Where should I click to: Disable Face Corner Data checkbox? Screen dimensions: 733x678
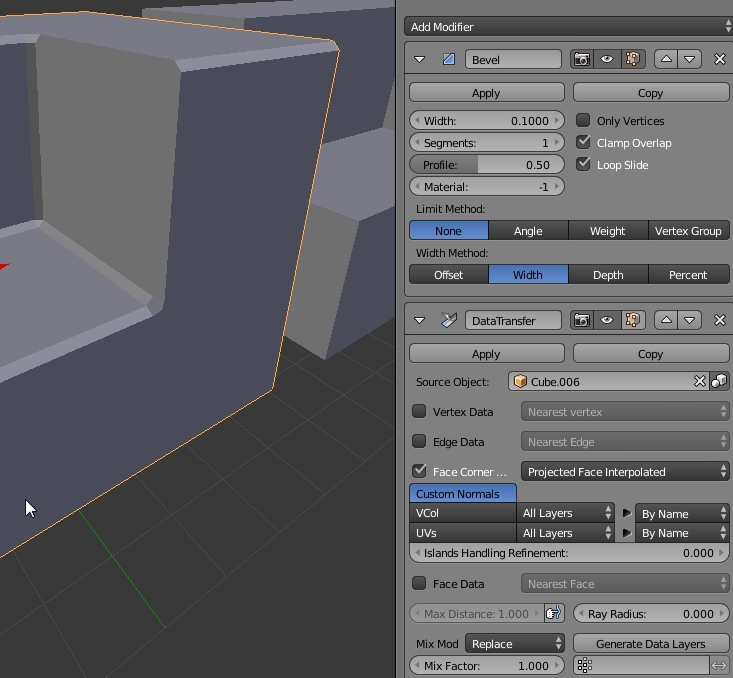pos(419,471)
